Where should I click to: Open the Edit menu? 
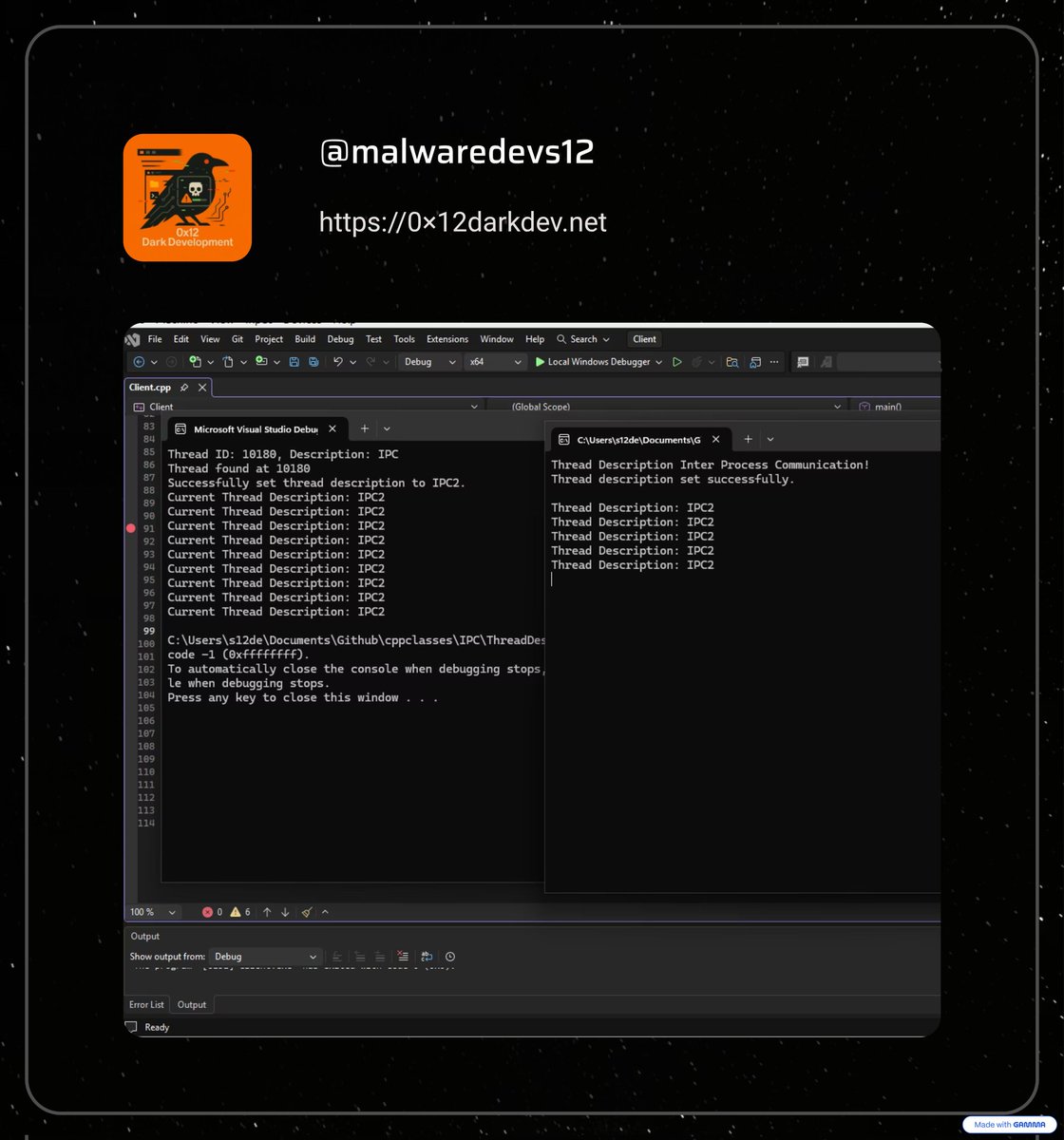[x=180, y=339]
